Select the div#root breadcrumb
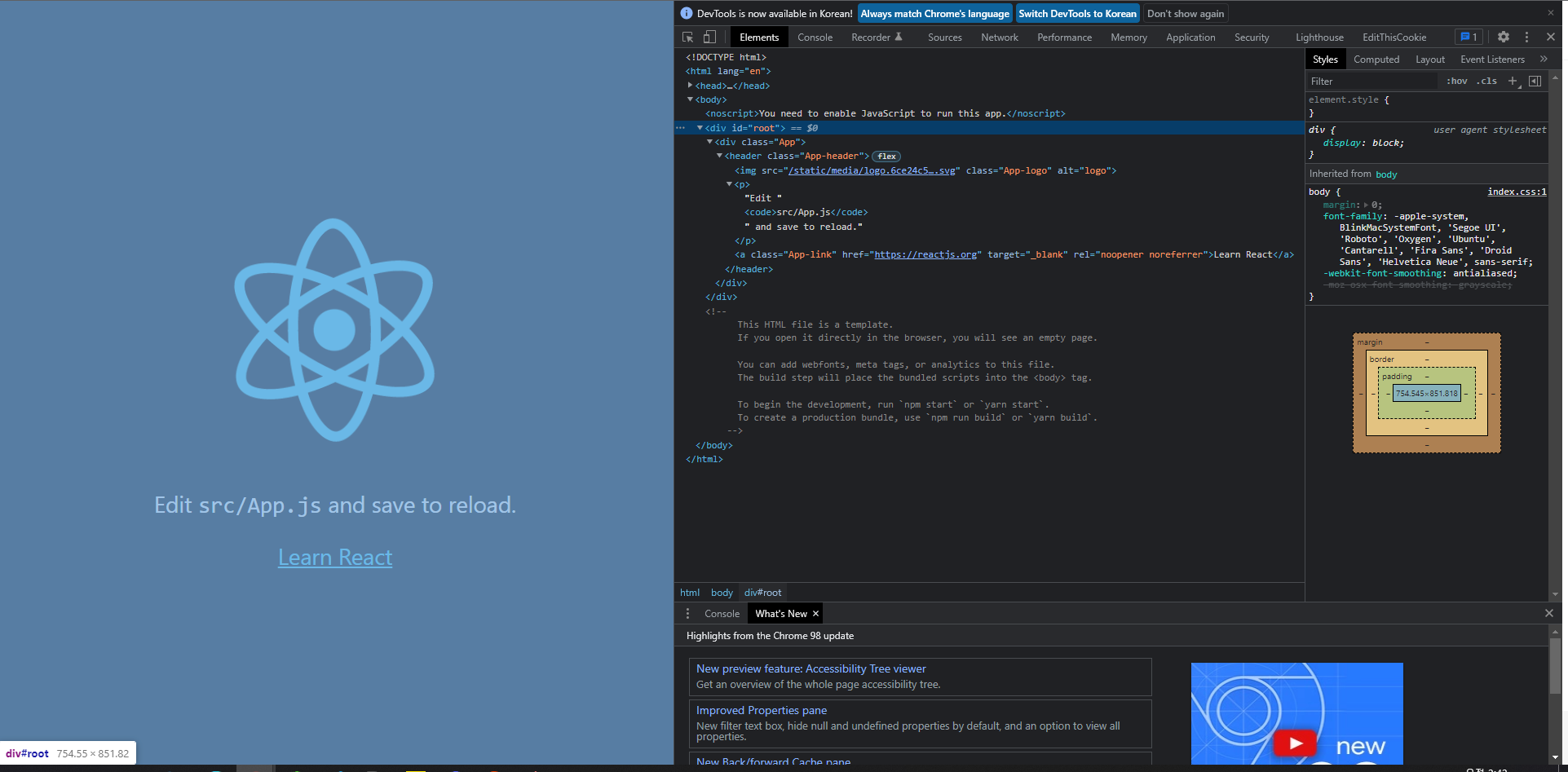The image size is (1568, 772). [x=762, y=593]
